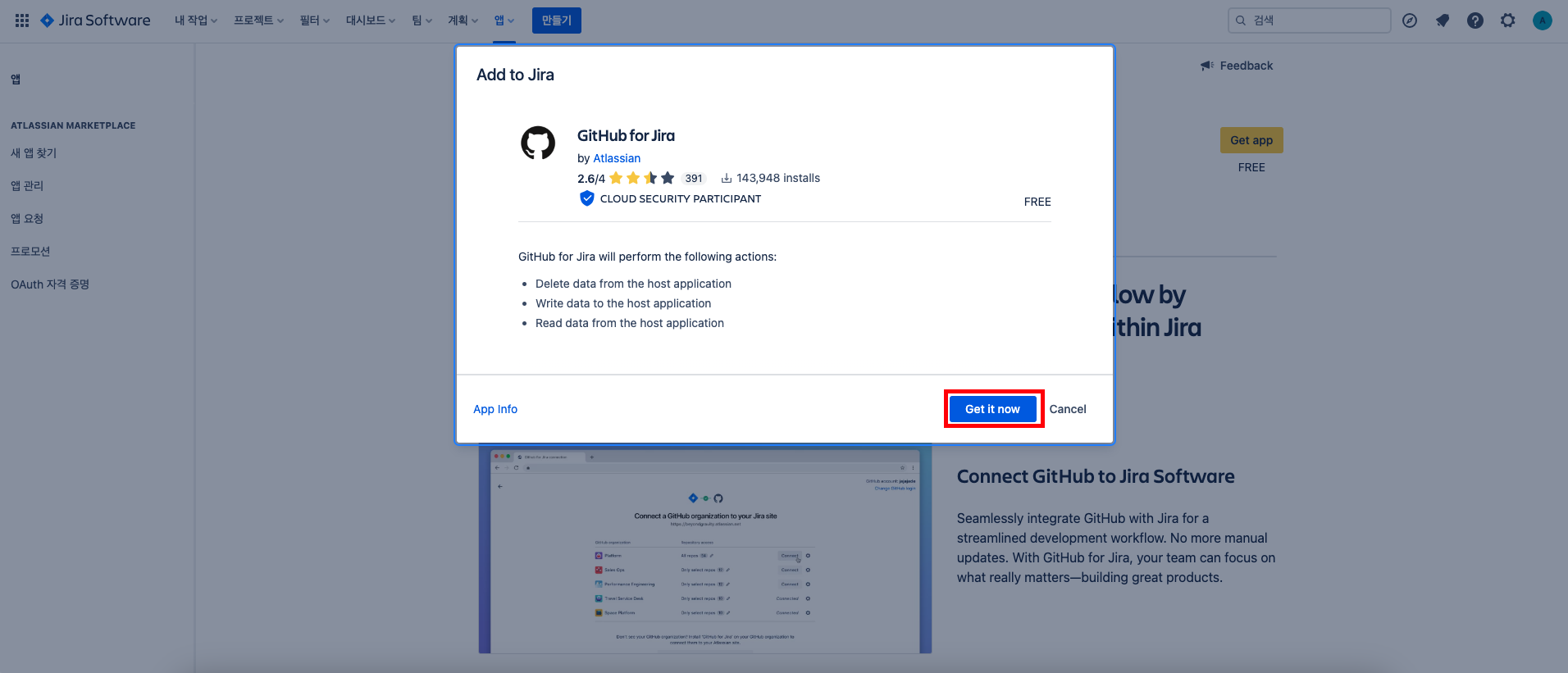This screenshot has height=673, width=1568.
Task: Open the 팀 dropdown
Action: (422, 20)
